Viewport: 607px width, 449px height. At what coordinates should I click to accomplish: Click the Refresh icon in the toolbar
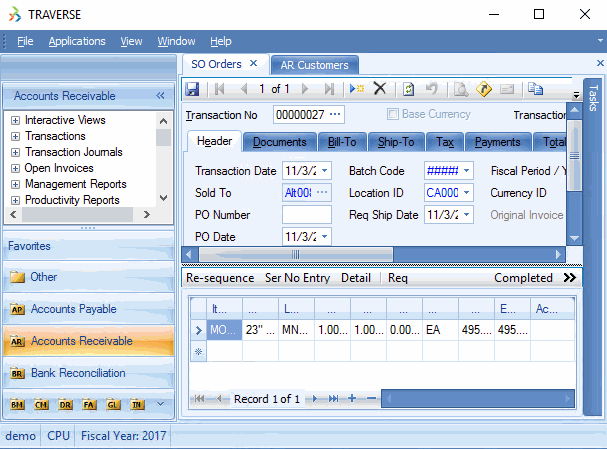pos(408,89)
